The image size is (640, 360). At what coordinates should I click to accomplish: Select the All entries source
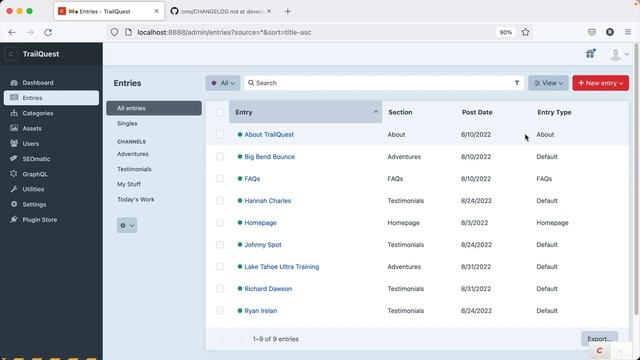tap(154, 108)
